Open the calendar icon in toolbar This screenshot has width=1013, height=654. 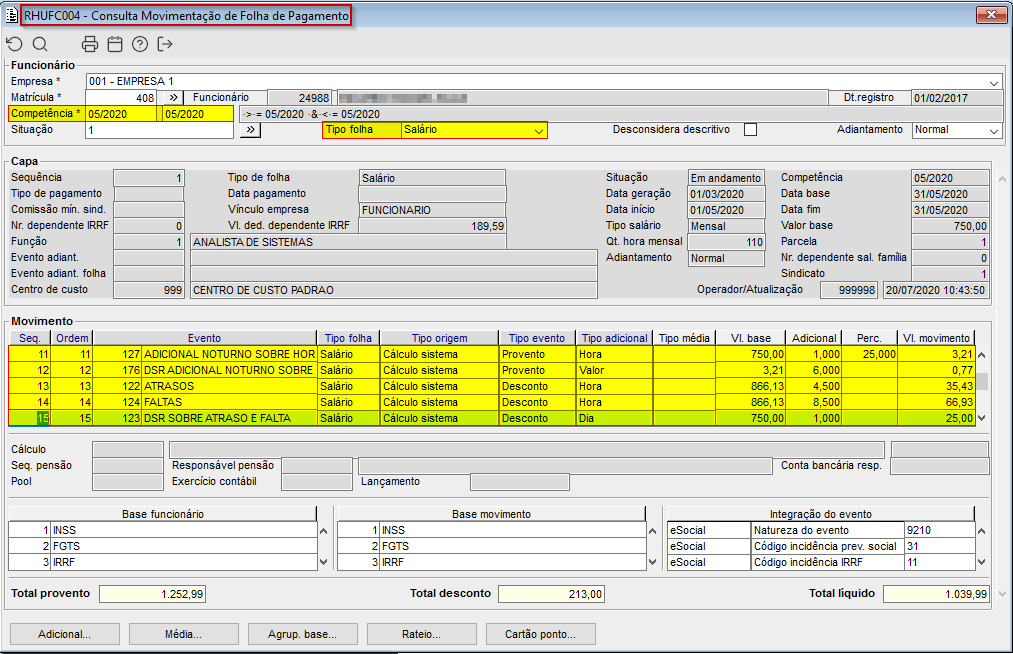[115, 44]
